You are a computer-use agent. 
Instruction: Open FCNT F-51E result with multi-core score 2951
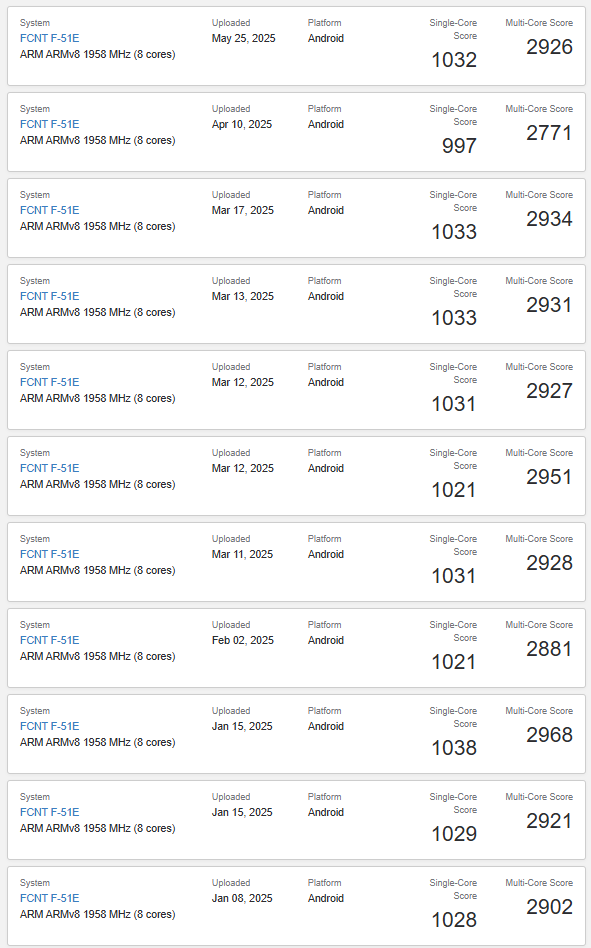(50, 468)
